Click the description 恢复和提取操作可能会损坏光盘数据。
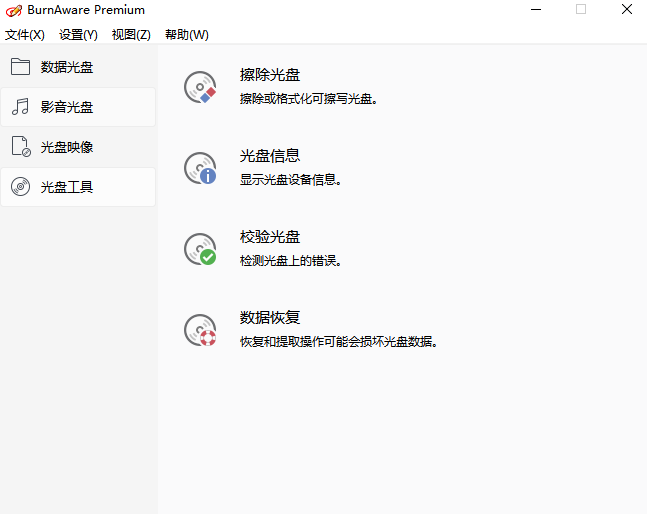The width and height of the screenshot is (647, 514). click(x=339, y=341)
